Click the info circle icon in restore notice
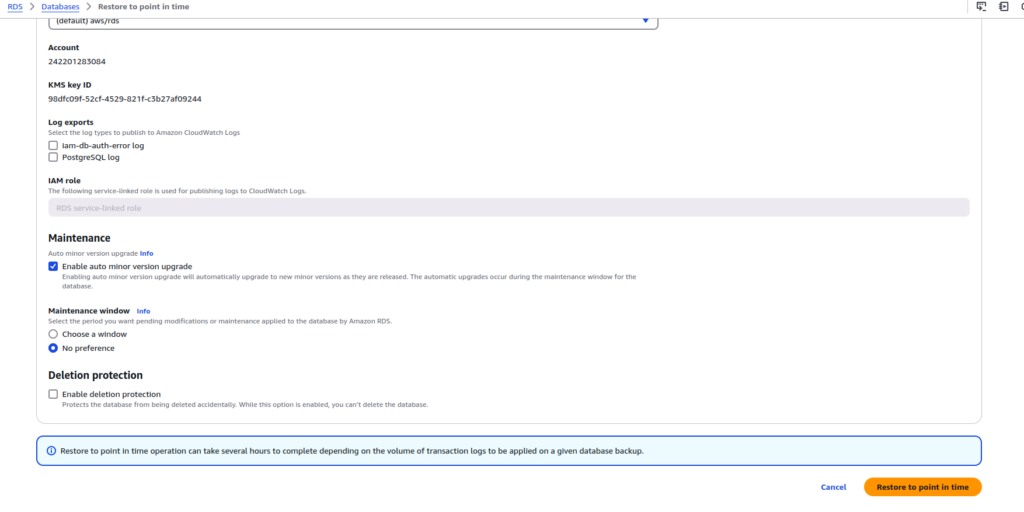1024x512 pixels. click(x=51, y=451)
